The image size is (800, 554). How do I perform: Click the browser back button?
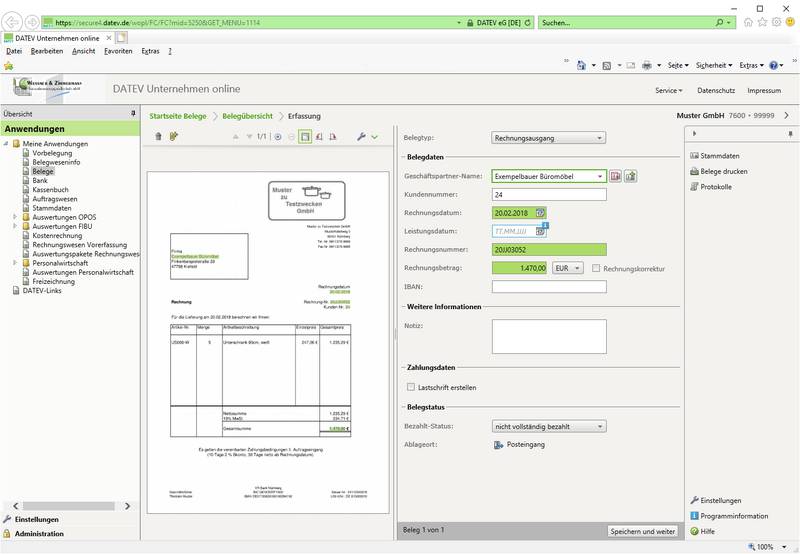tap(12, 22)
